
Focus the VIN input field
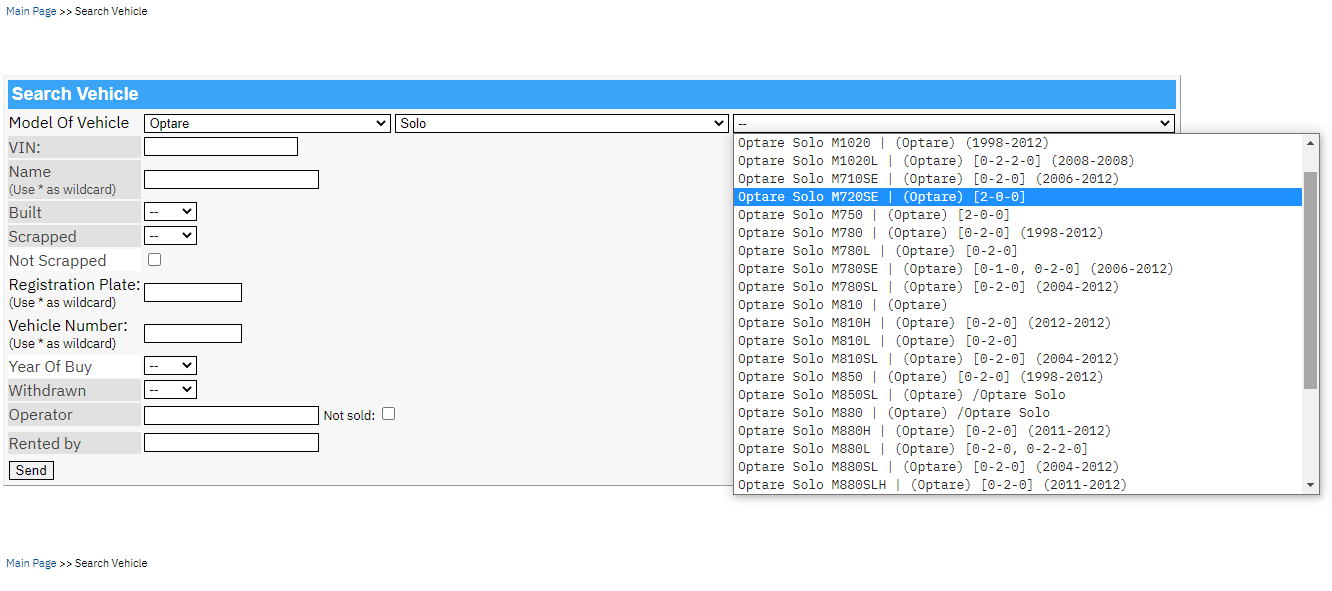pyautogui.click(x=221, y=147)
